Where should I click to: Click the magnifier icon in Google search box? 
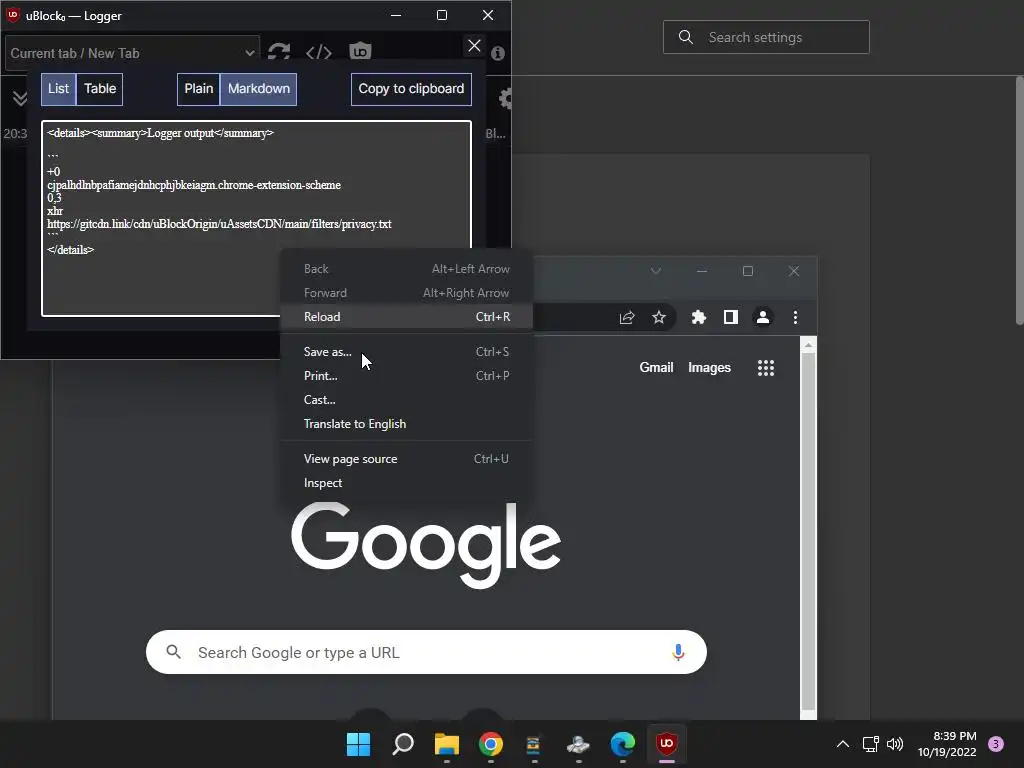[x=173, y=652]
